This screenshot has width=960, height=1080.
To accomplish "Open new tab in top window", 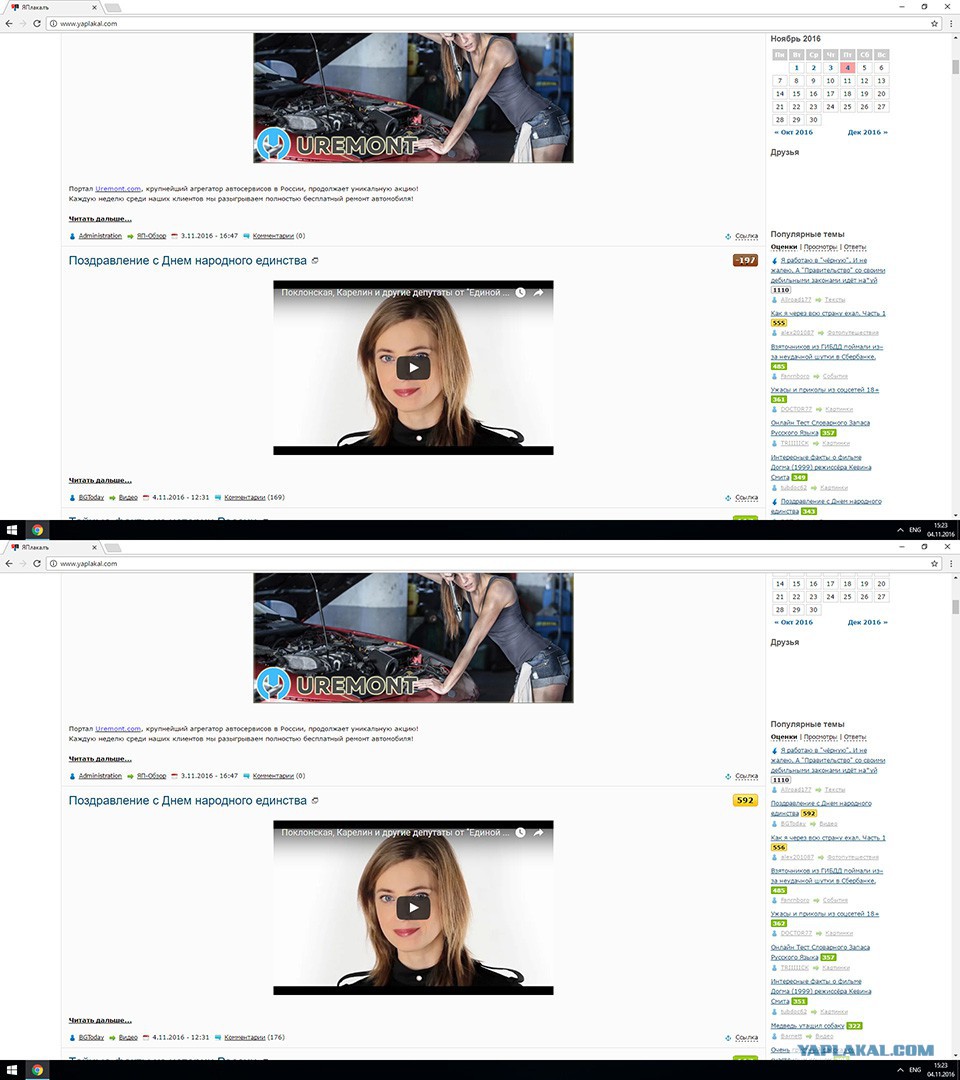I will [113, 8].
